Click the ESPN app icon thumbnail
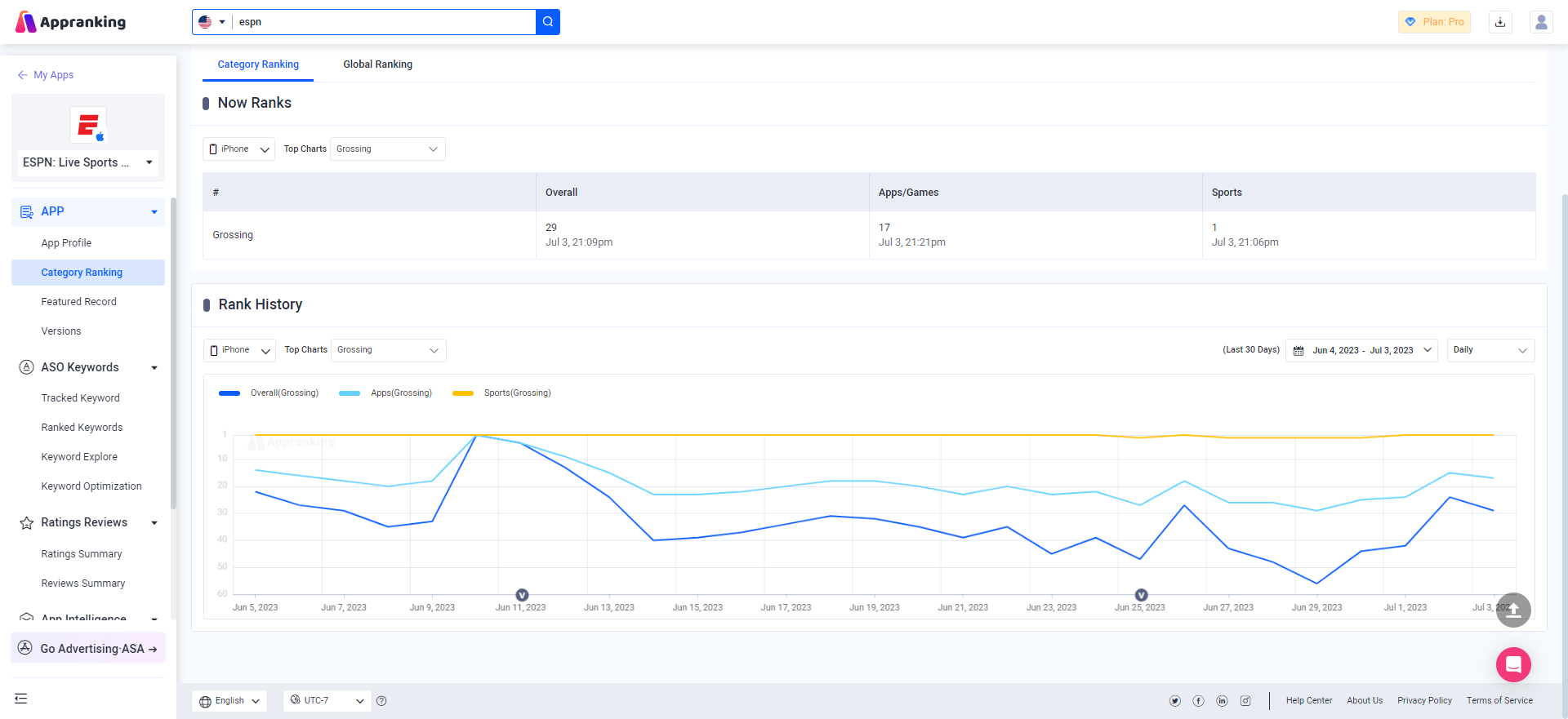The width and height of the screenshot is (1568, 719). pyautogui.click(x=88, y=125)
